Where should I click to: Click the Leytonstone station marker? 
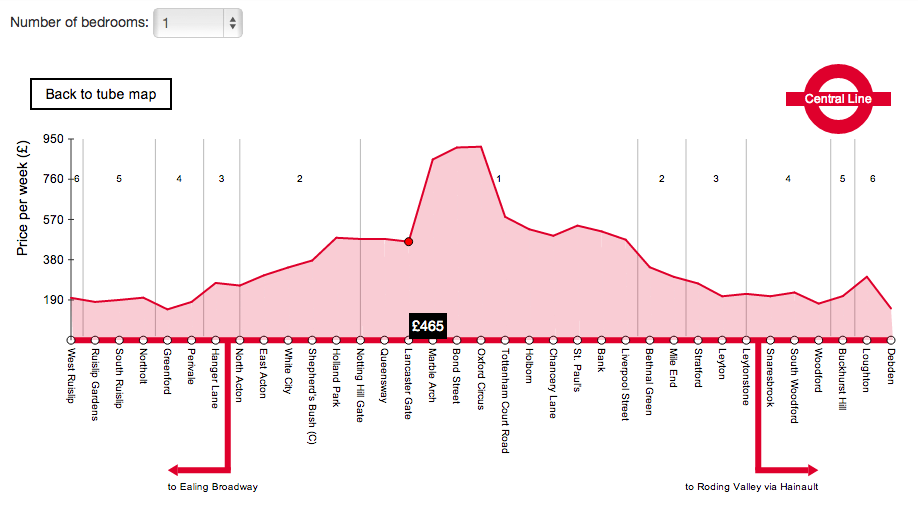tap(746, 340)
